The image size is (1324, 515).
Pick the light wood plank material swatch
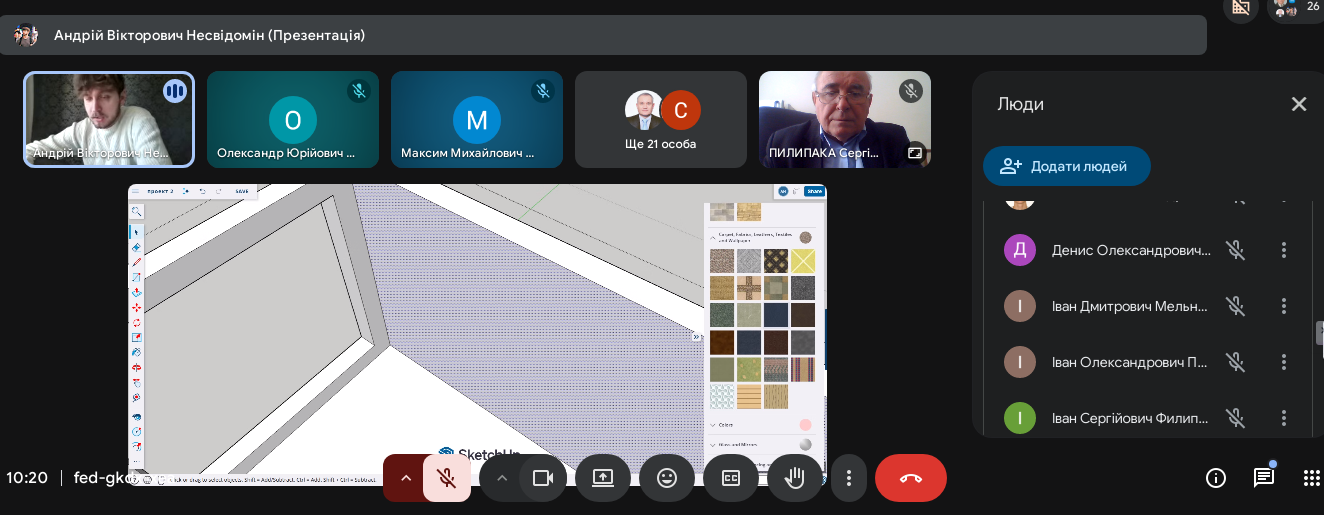(x=749, y=396)
